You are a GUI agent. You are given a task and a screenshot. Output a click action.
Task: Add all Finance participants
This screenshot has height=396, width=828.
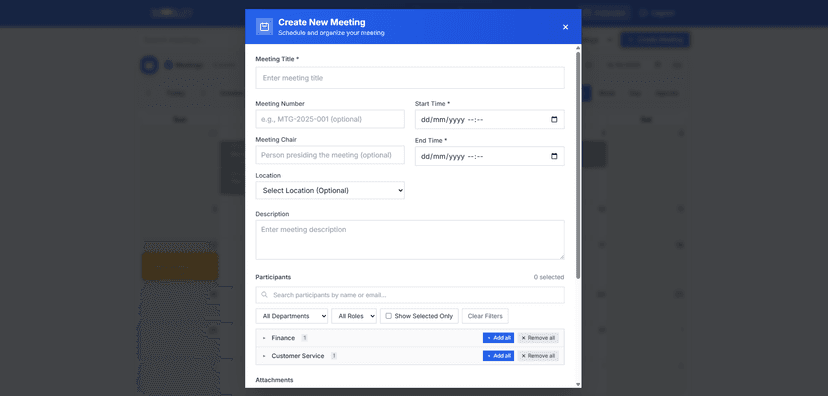click(x=498, y=338)
